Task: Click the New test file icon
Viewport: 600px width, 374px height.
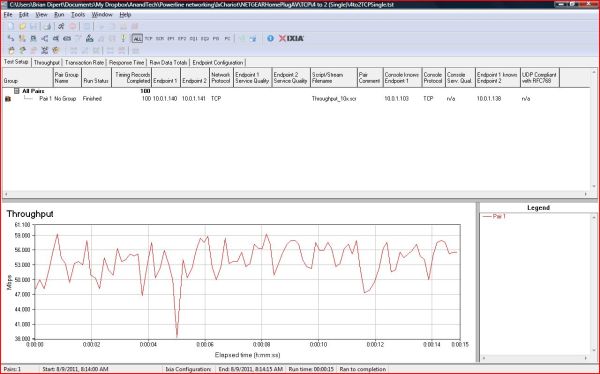Action: [11, 26]
